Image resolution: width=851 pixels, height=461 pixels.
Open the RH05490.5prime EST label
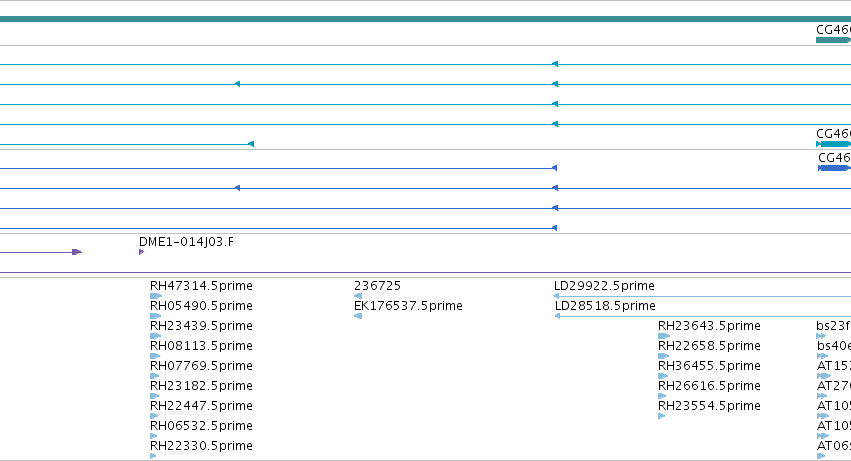pos(201,306)
